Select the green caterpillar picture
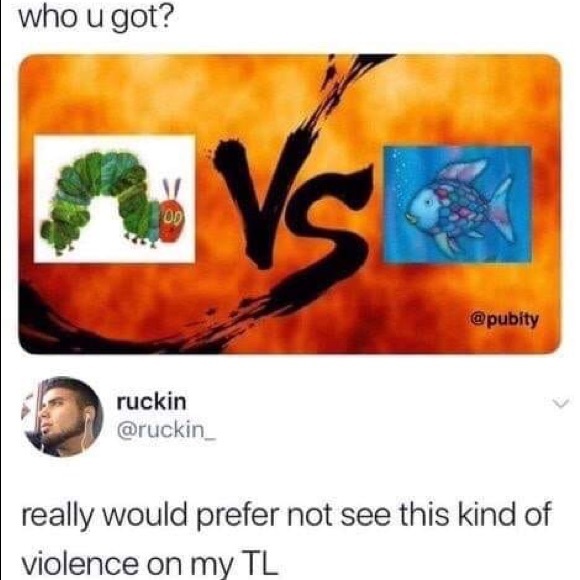The width and height of the screenshot is (580, 580). click(114, 199)
